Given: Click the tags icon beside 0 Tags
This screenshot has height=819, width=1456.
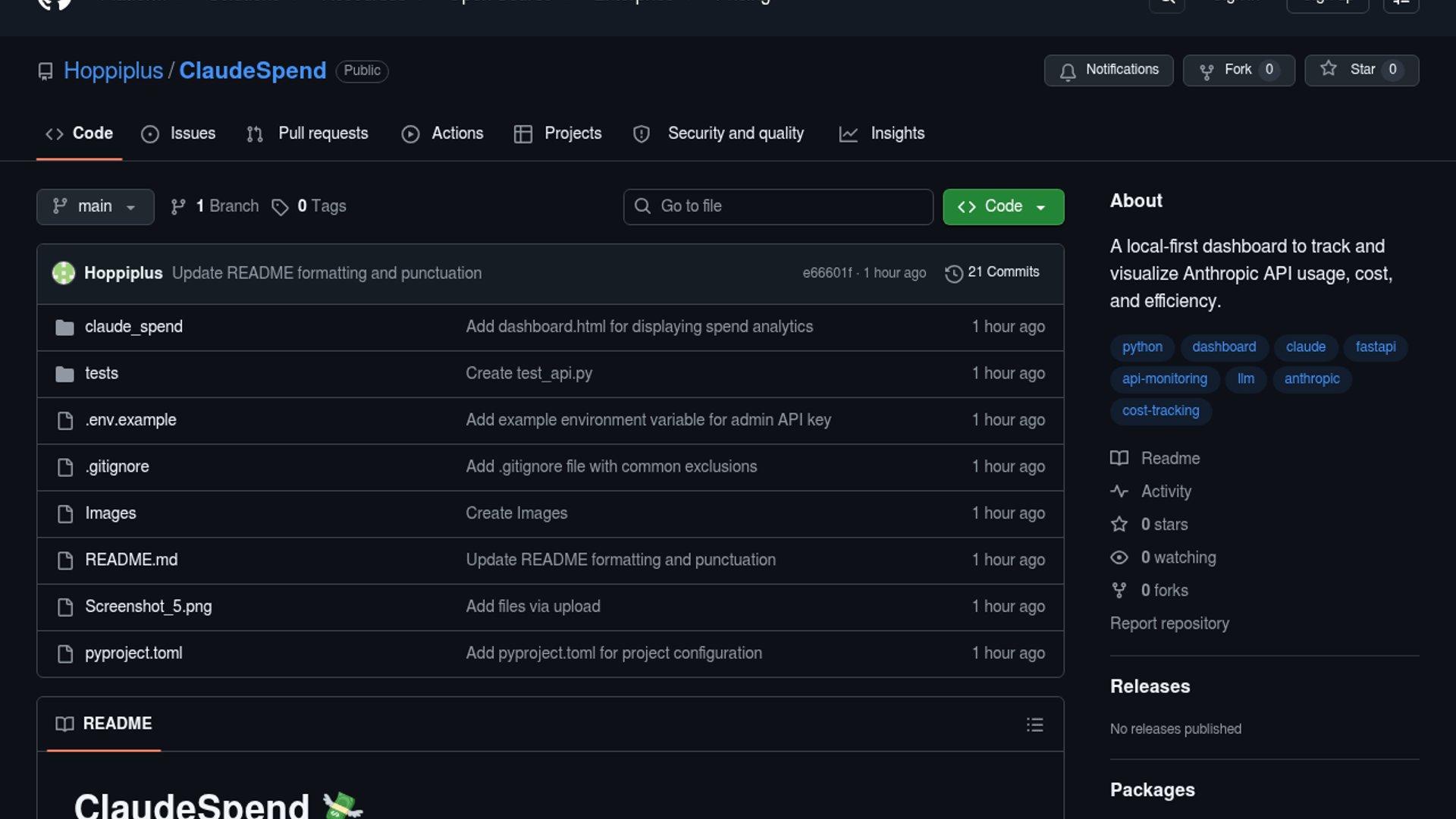Looking at the screenshot, I should 280,207.
